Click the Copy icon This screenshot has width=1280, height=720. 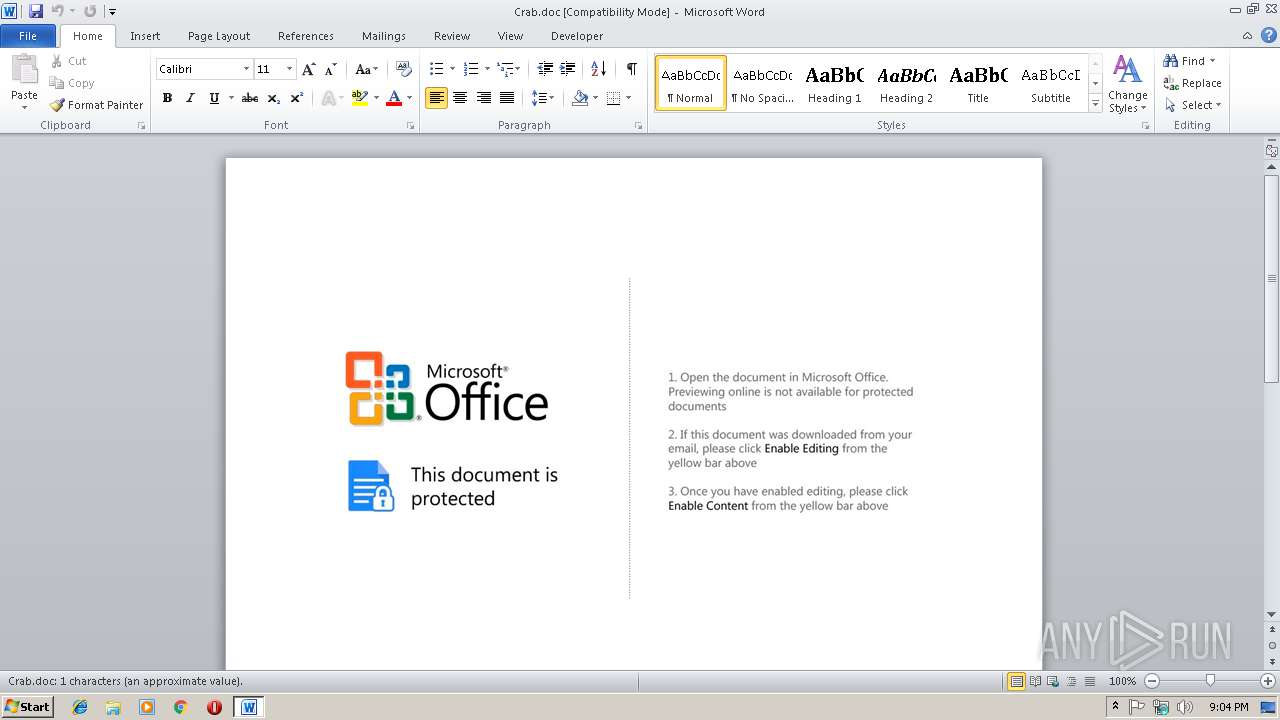(57, 83)
